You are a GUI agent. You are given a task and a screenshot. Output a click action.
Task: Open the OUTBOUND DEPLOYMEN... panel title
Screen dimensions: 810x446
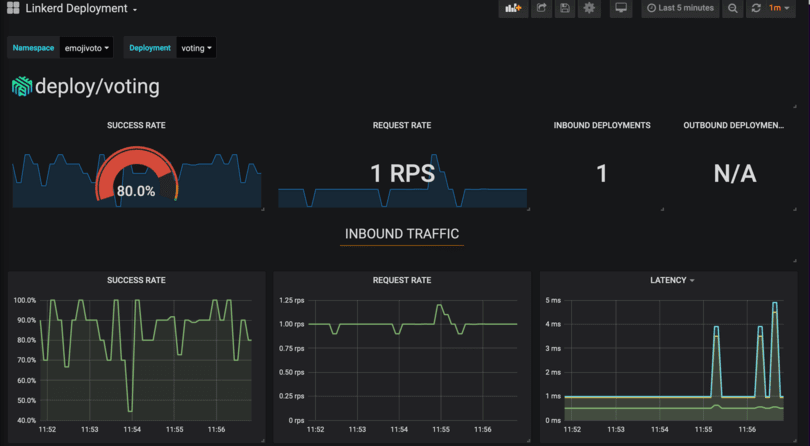[x=734, y=125]
